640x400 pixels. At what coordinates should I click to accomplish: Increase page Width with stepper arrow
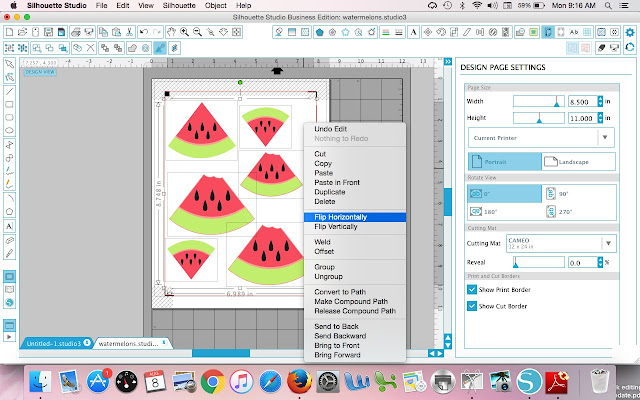click(600, 99)
